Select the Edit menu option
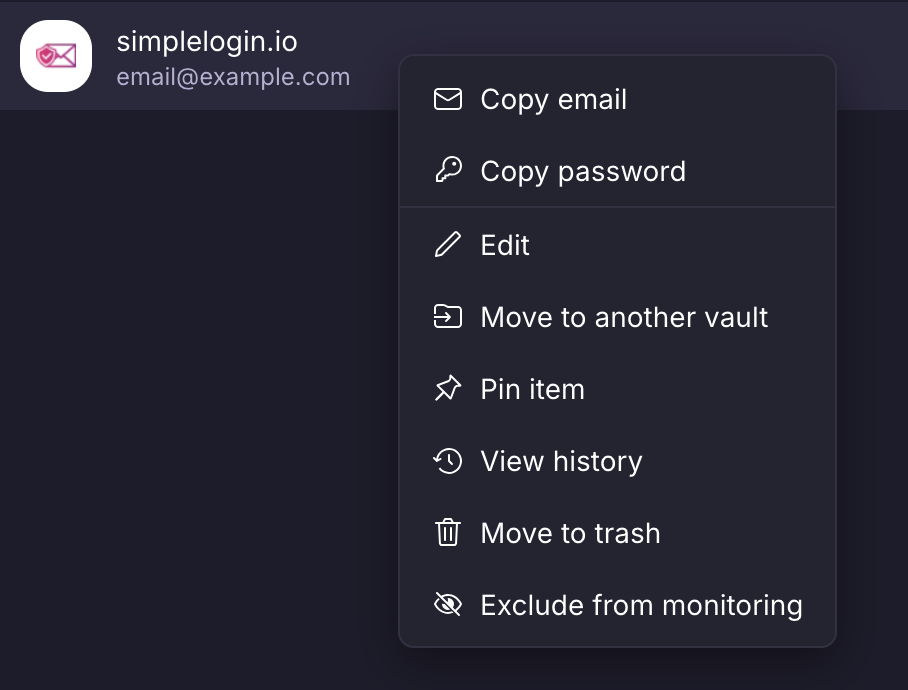The height and width of the screenshot is (690, 908). coord(505,245)
